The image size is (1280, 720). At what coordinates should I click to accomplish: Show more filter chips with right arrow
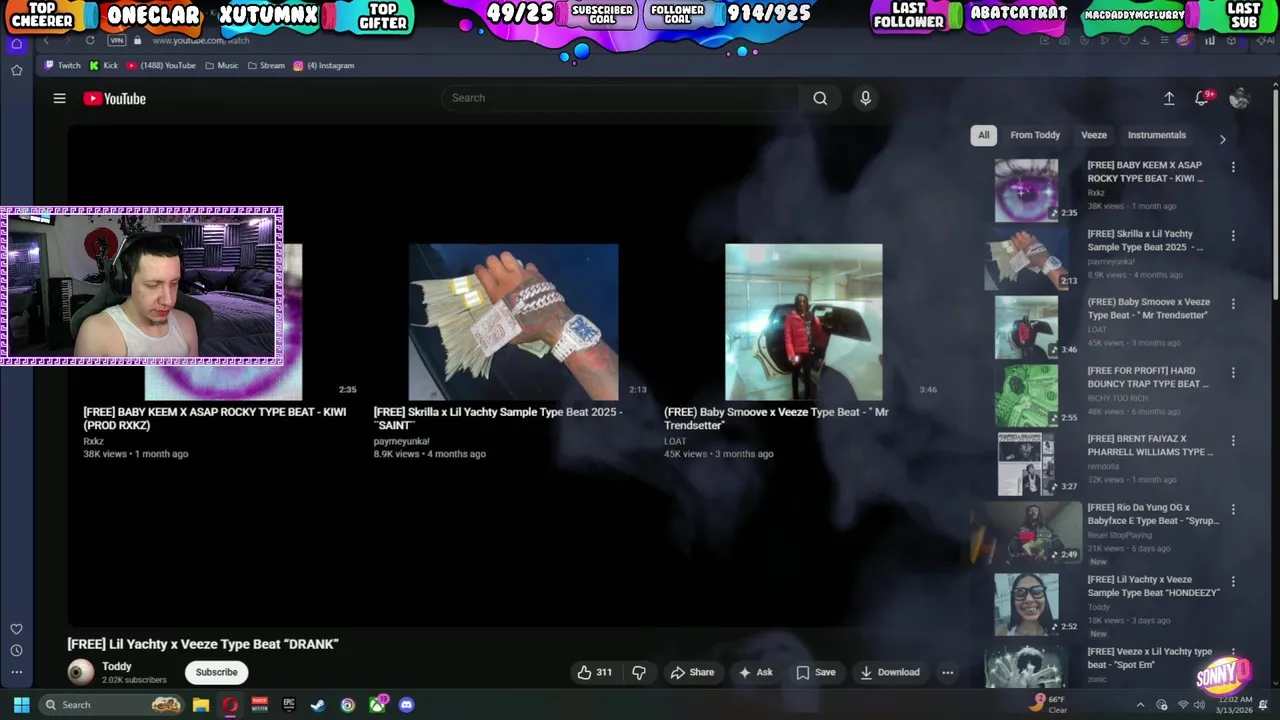(x=1222, y=139)
